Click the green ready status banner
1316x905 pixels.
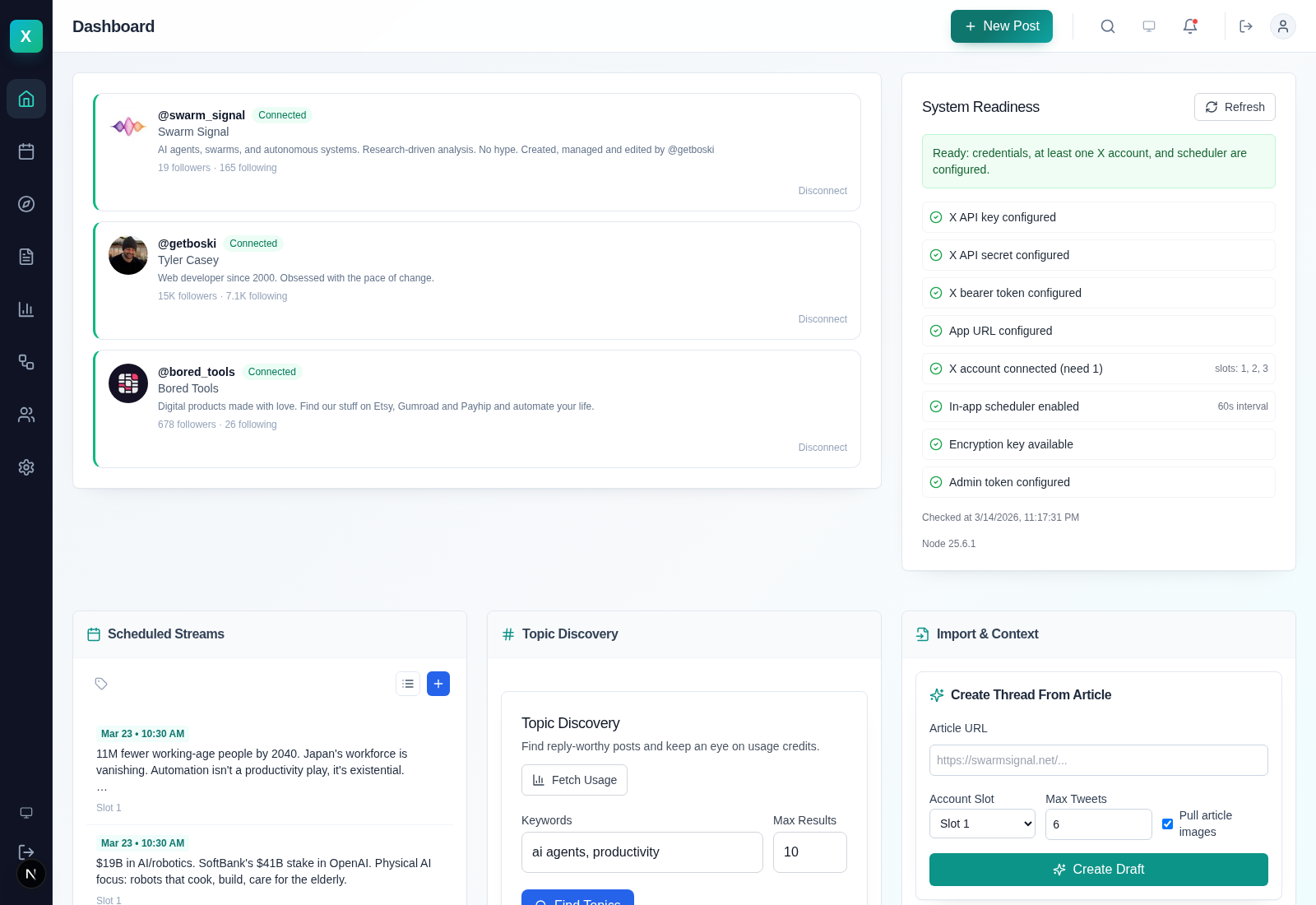pos(1098,161)
